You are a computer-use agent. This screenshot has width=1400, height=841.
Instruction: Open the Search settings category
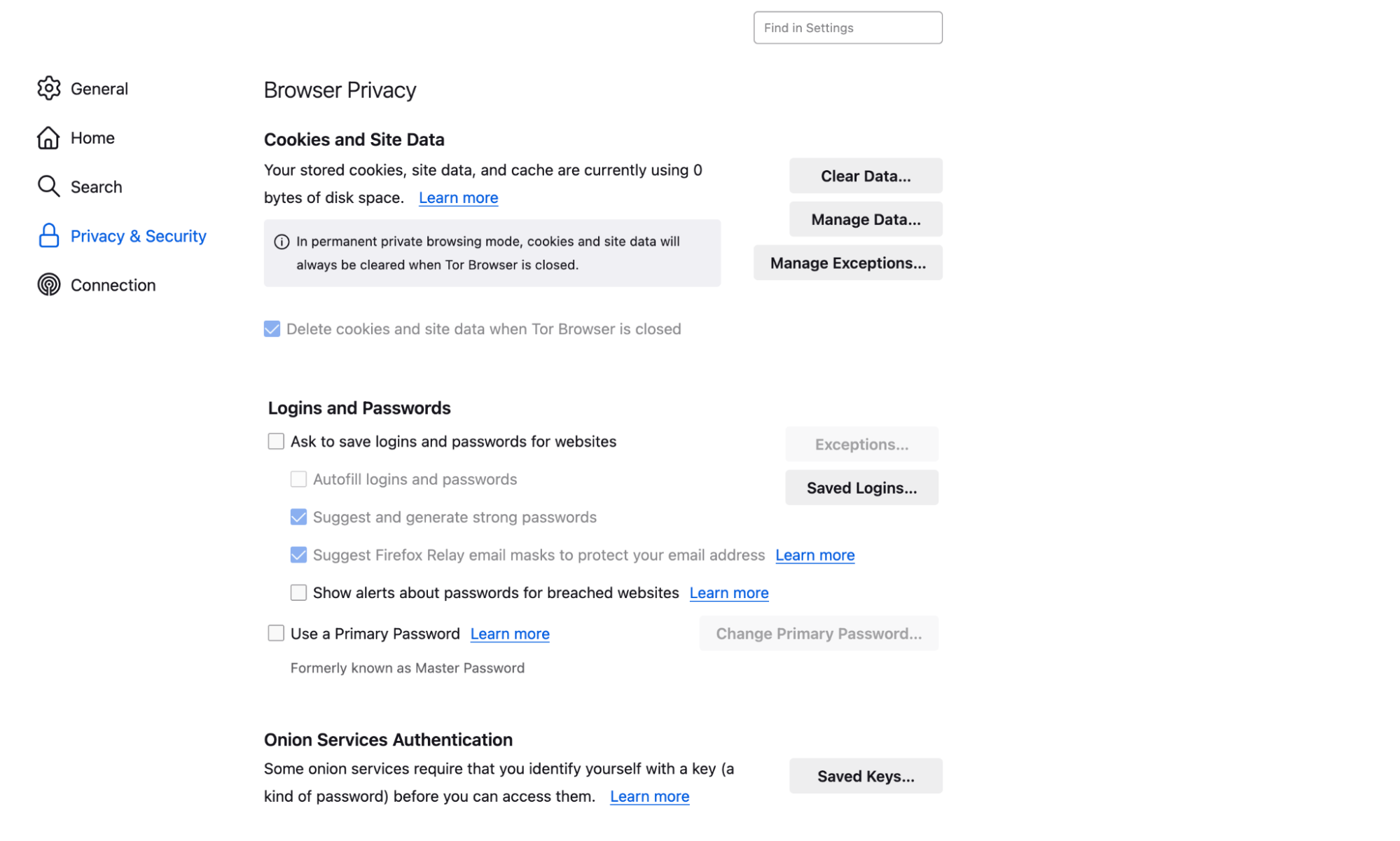[96, 187]
